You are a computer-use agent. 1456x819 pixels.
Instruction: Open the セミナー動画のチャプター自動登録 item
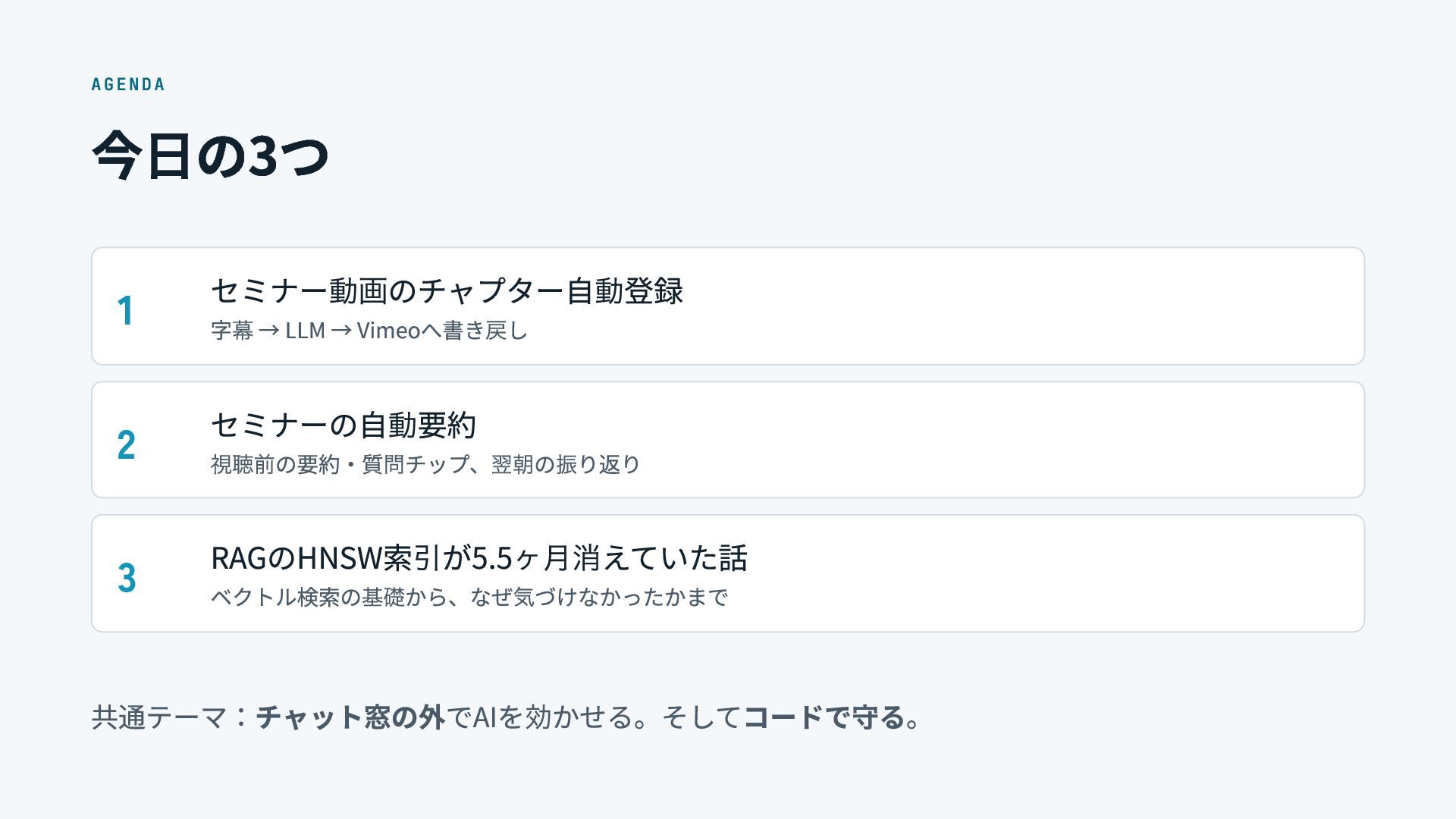(x=447, y=290)
